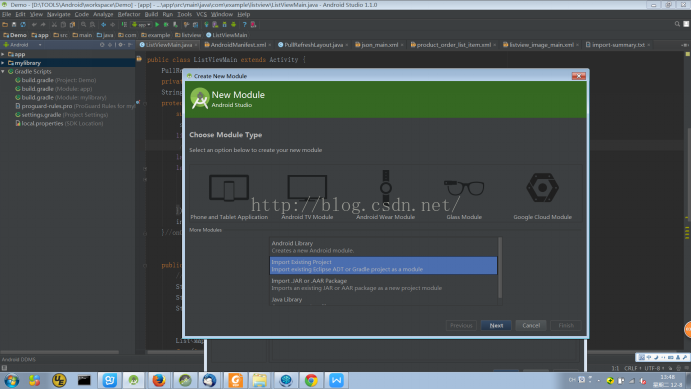Open local.properties file

[59, 124]
